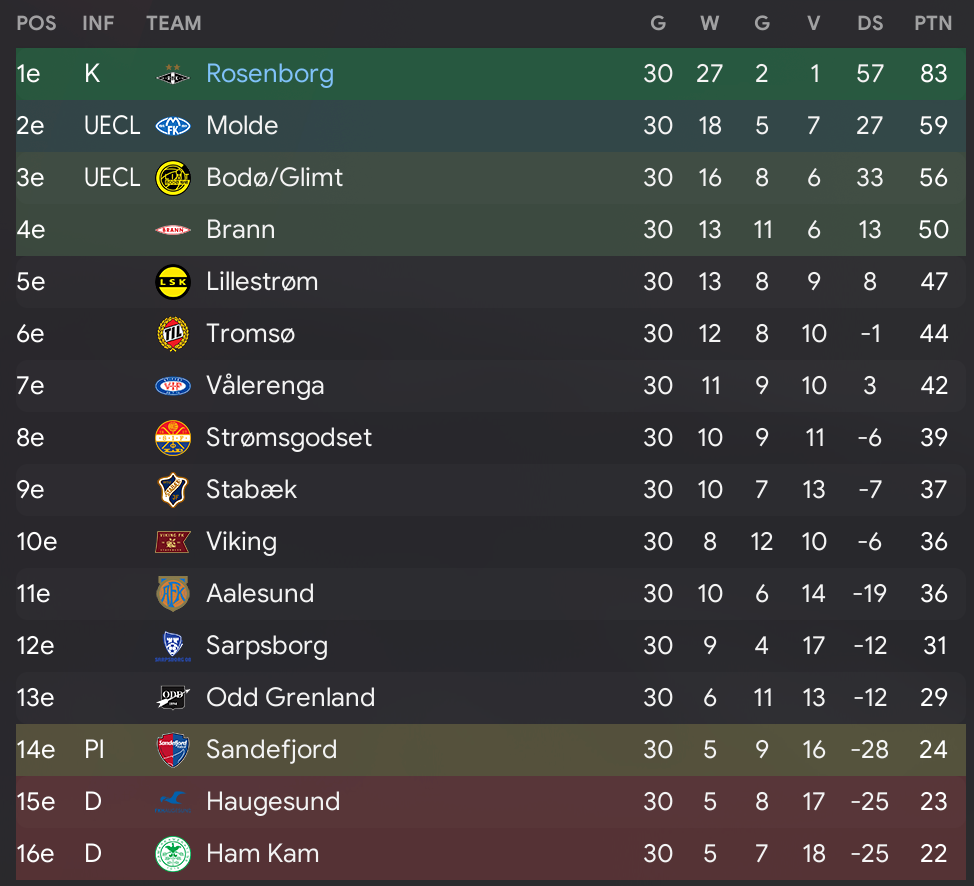Click the Ham Kam green crest
Screen dimensions: 974x886
(x=173, y=854)
